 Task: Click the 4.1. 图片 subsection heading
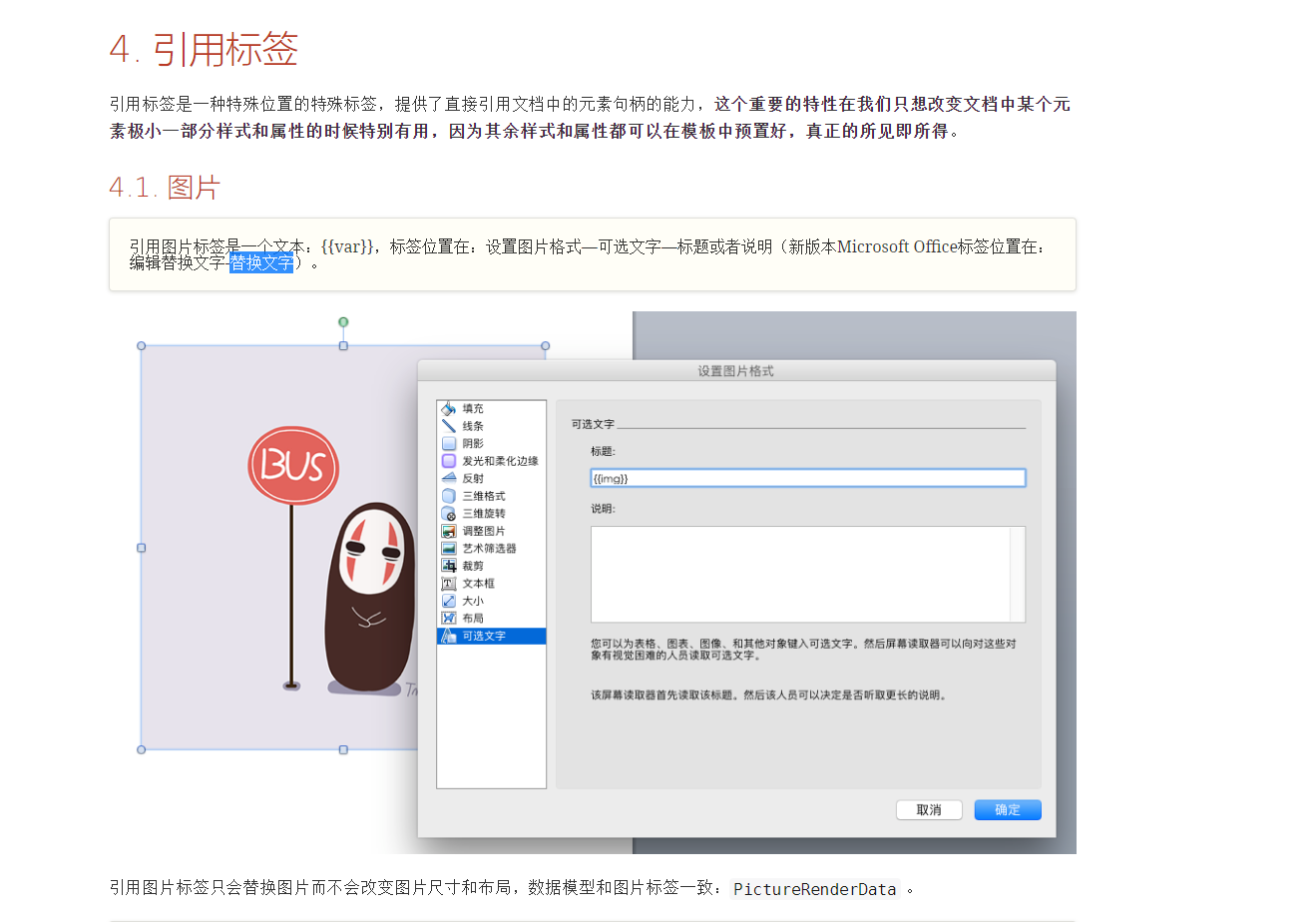165,187
